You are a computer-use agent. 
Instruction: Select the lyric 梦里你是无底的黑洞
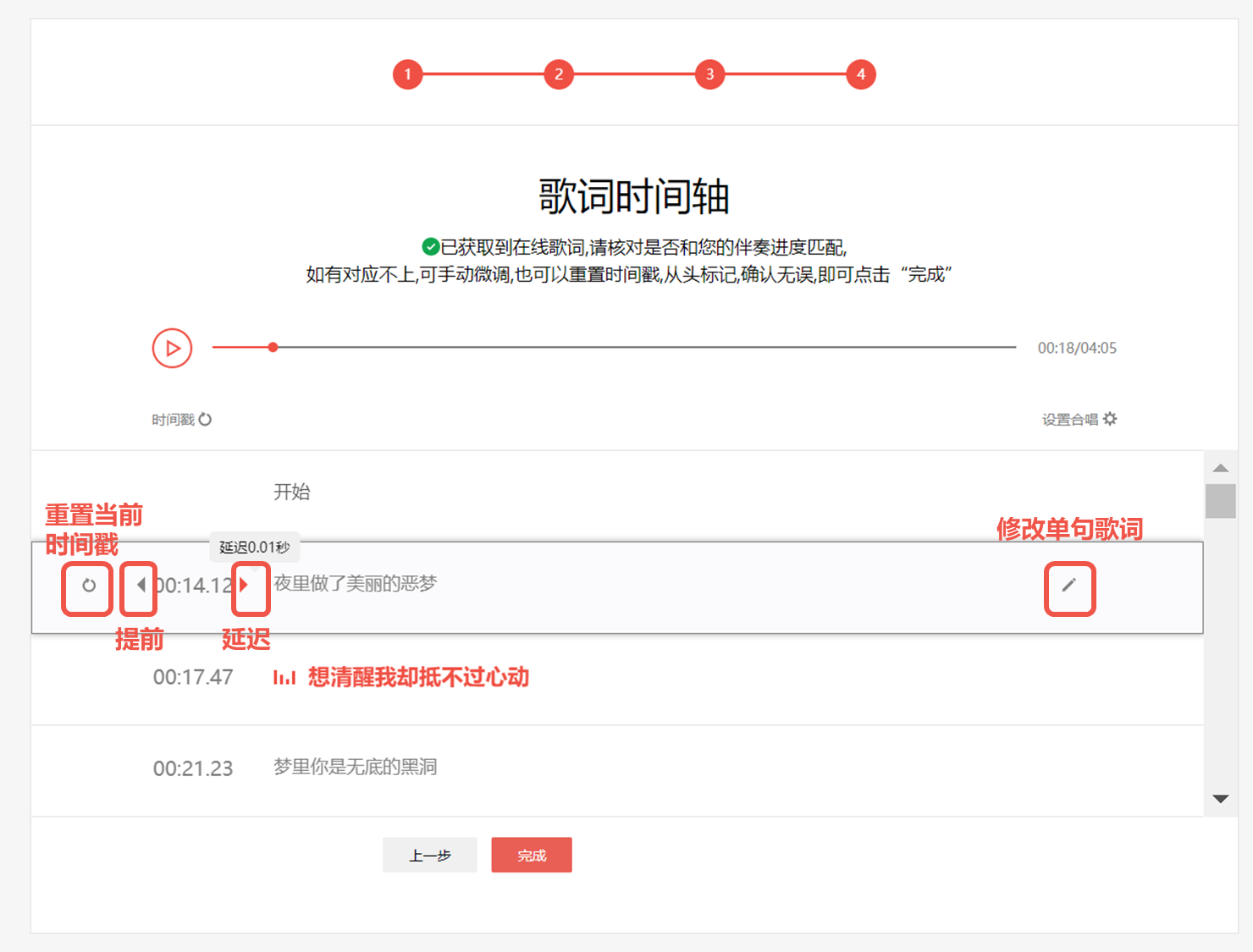(353, 766)
